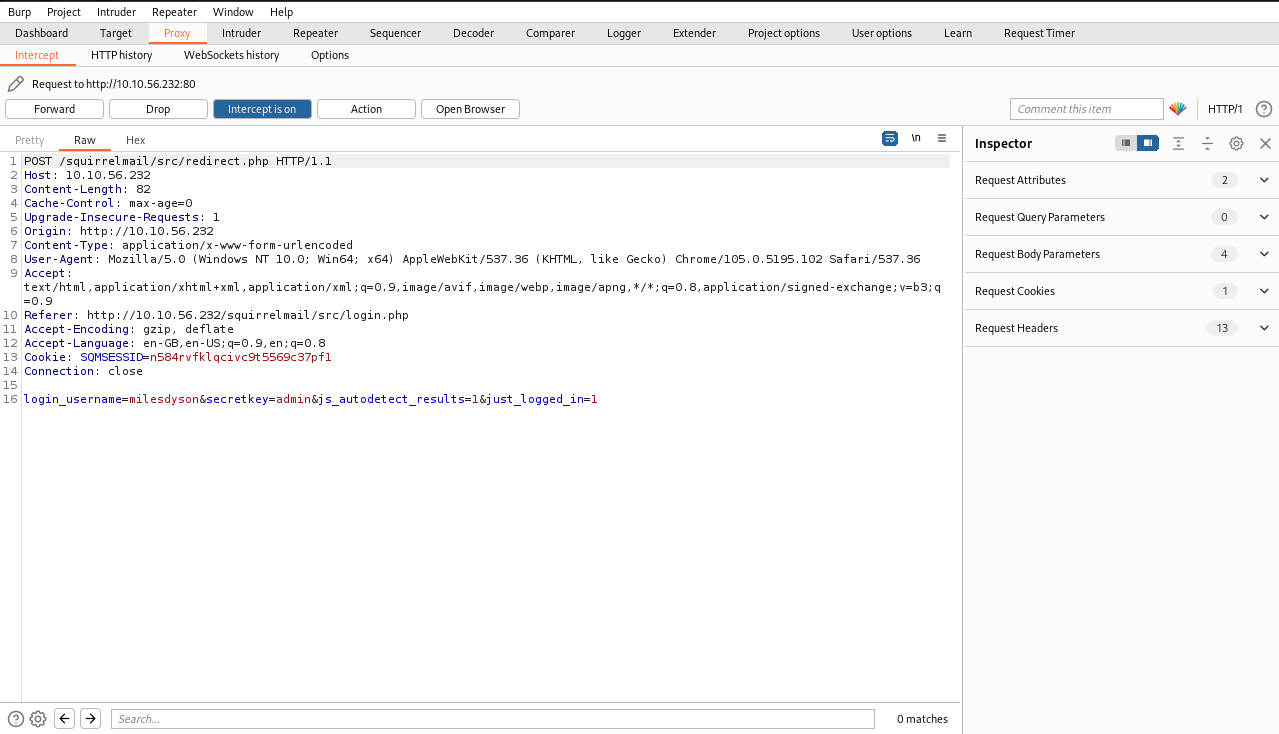Open the Help menu

(x=281, y=12)
